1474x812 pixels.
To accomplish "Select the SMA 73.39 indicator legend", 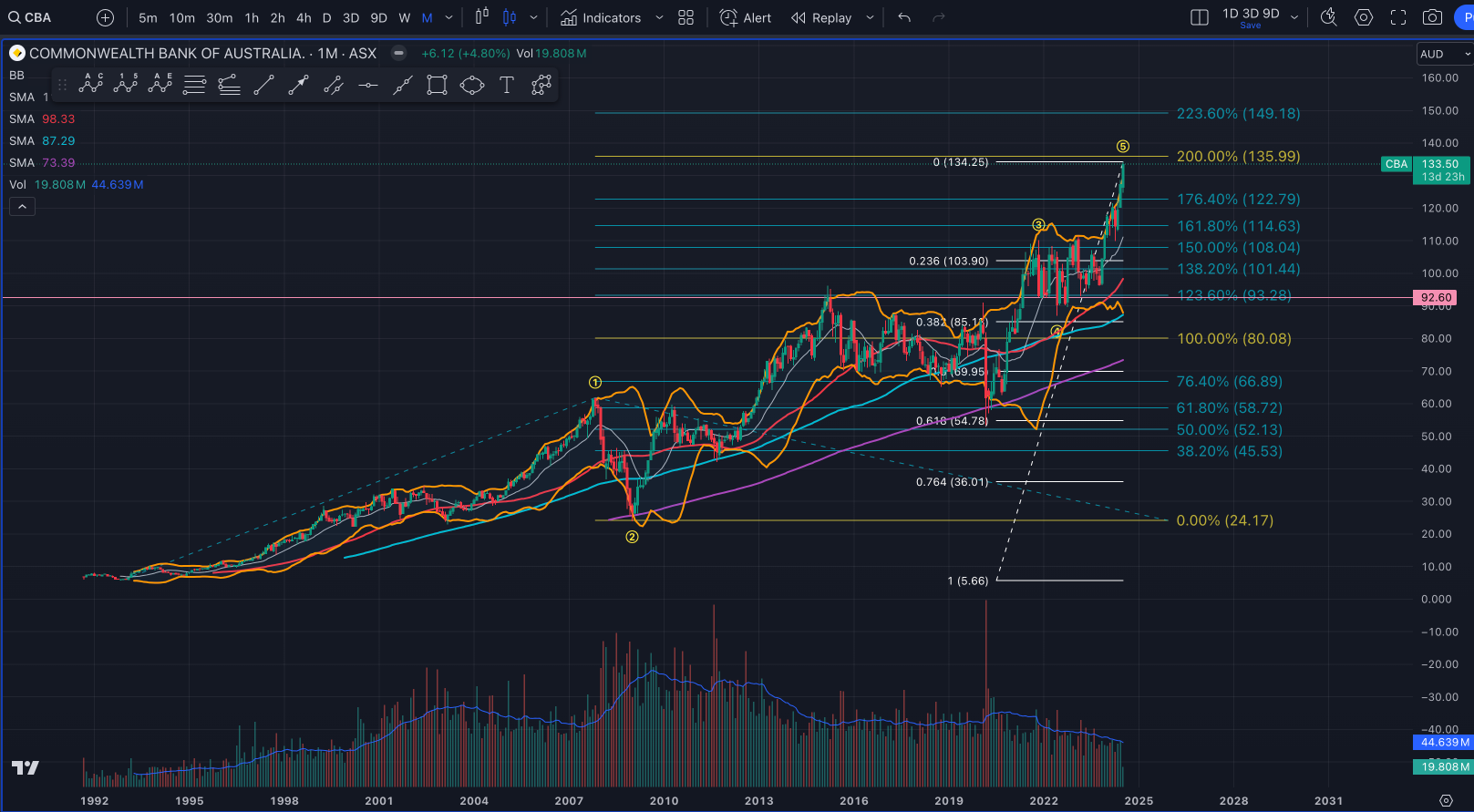I will pos(42,162).
